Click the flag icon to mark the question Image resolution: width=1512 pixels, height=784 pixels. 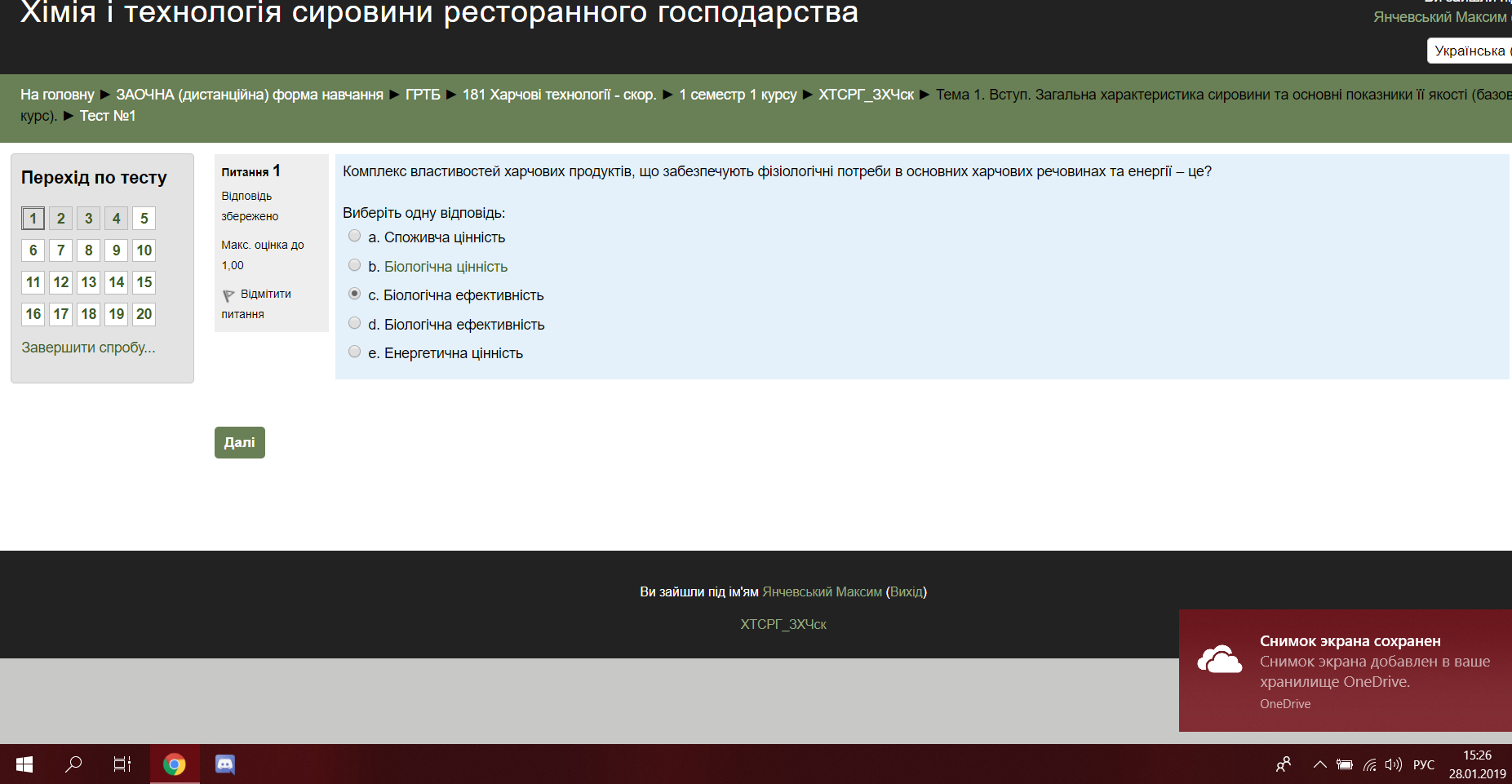tap(228, 295)
